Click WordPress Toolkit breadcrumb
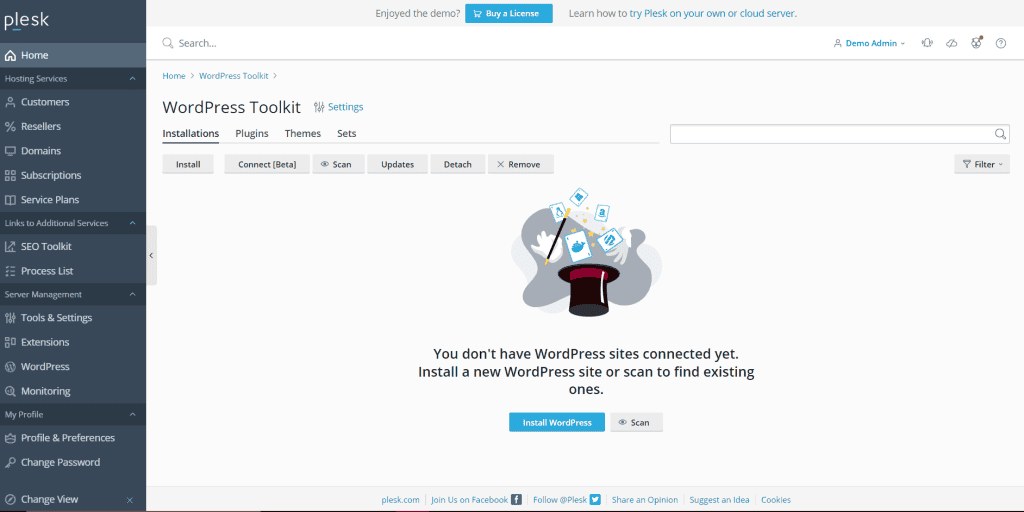1024x512 pixels. (234, 76)
